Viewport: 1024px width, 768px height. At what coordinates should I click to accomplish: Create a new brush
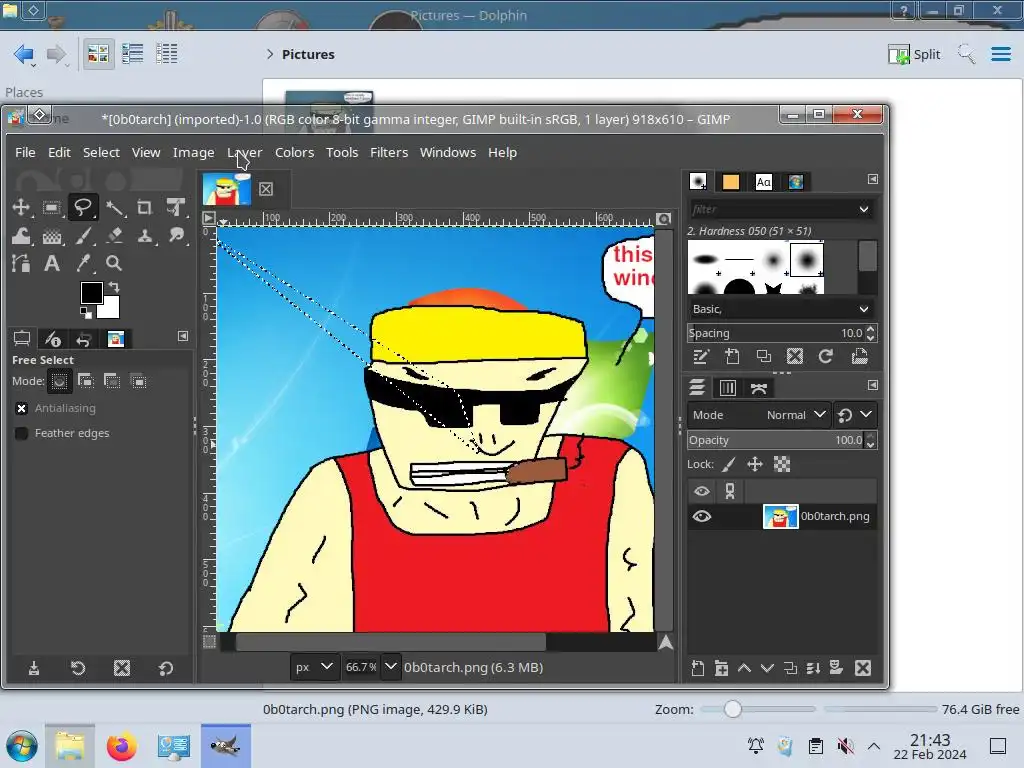[732, 356]
